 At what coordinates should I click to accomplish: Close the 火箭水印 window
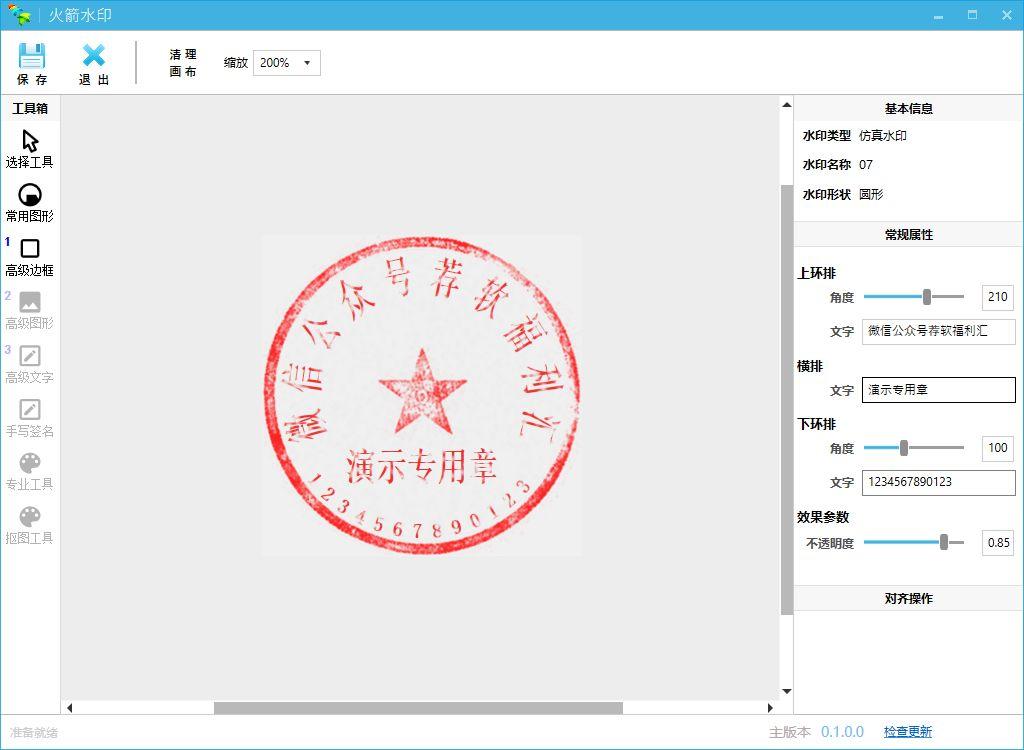click(1006, 15)
